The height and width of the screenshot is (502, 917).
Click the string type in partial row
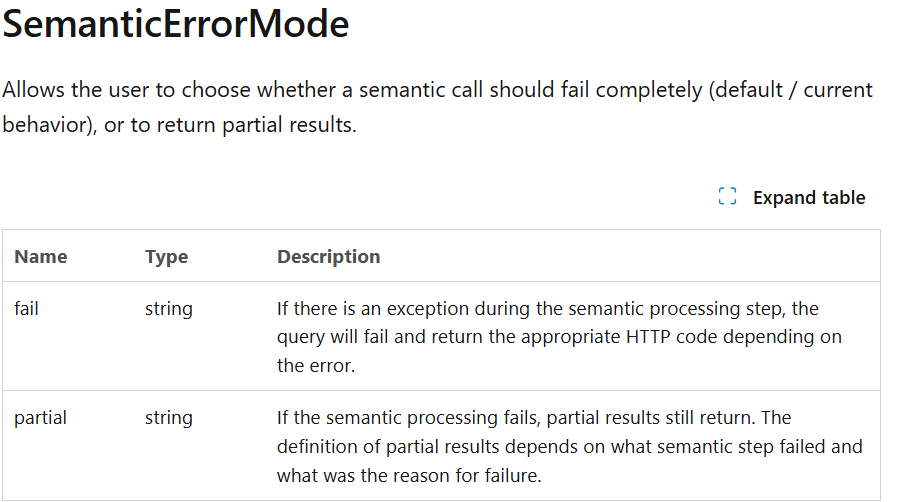click(x=169, y=418)
